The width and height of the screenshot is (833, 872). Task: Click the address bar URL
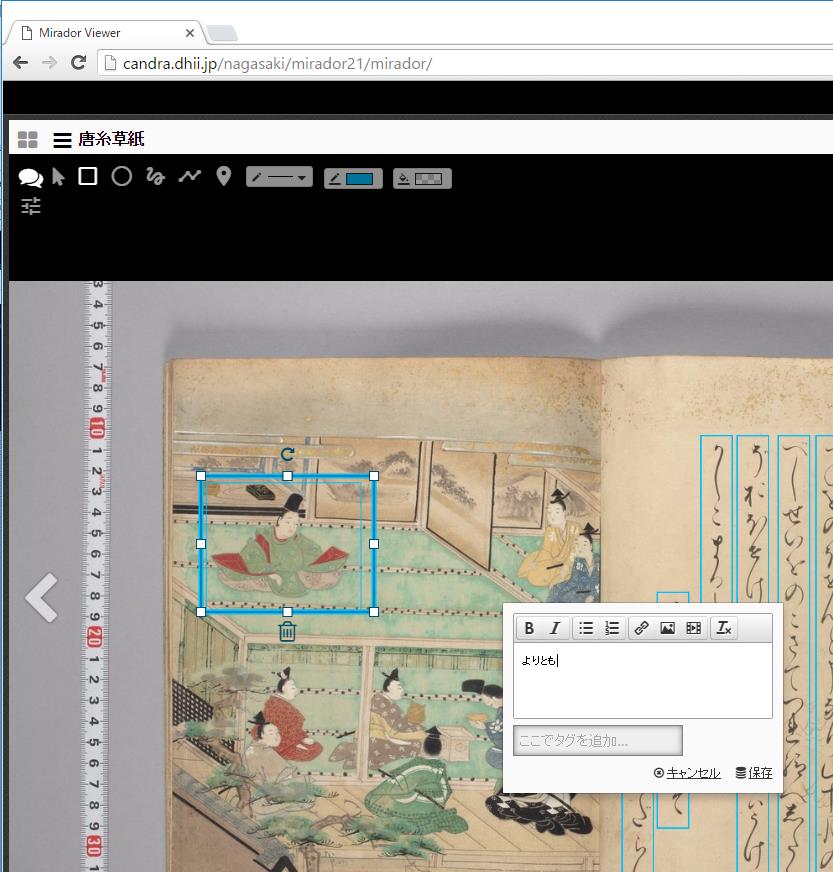(x=277, y=64)
